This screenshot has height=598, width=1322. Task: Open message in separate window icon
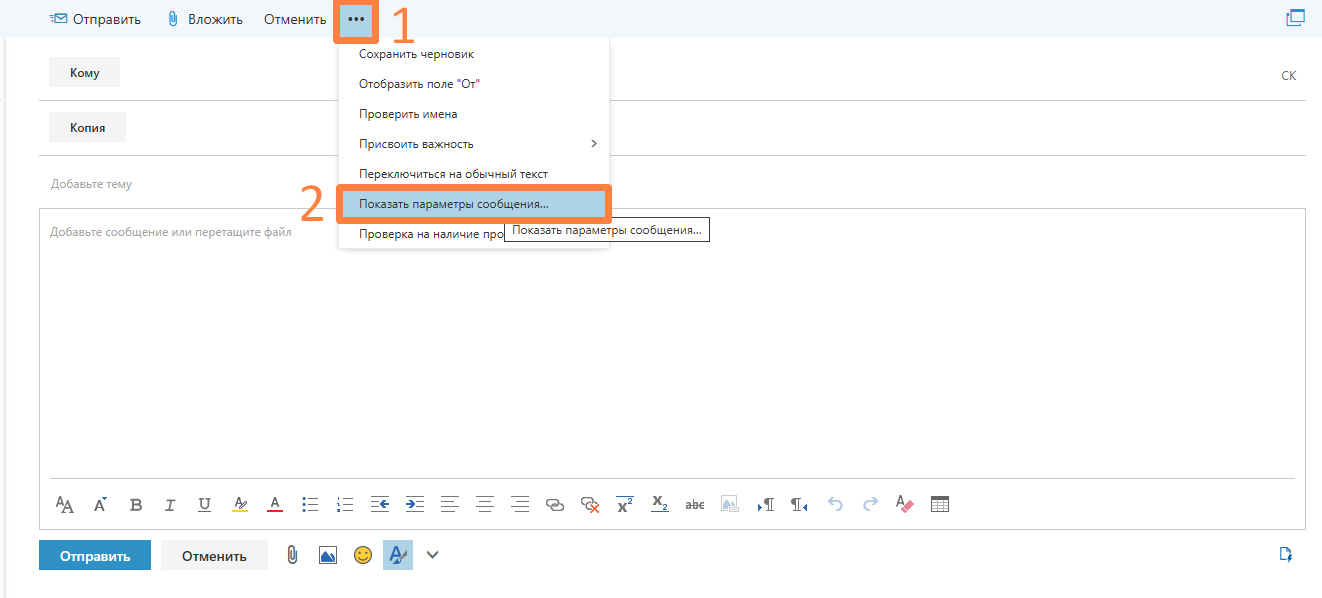pos(1296,18)
